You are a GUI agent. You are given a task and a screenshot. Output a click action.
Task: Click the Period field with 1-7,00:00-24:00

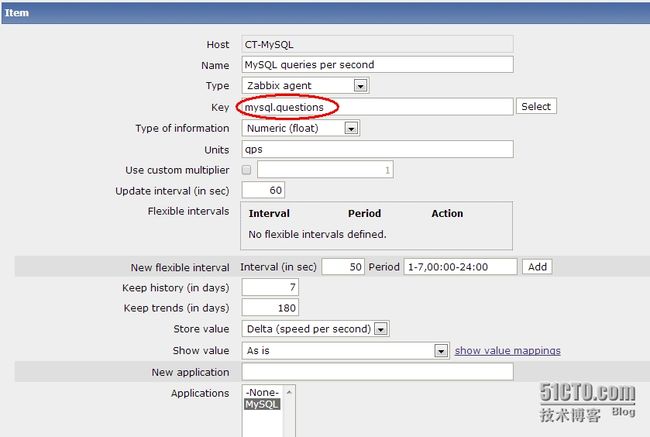460,267
